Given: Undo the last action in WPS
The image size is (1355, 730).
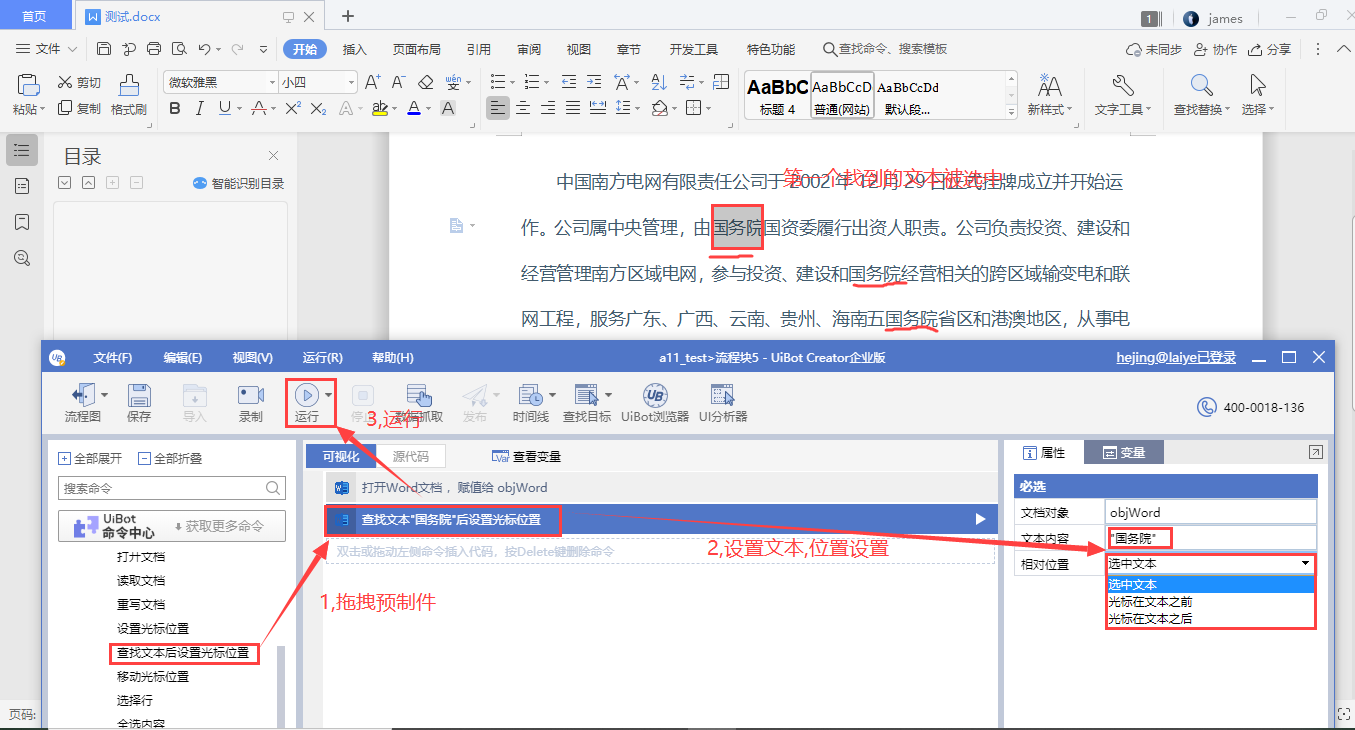Looking at the screenshot, I should 204,49.
